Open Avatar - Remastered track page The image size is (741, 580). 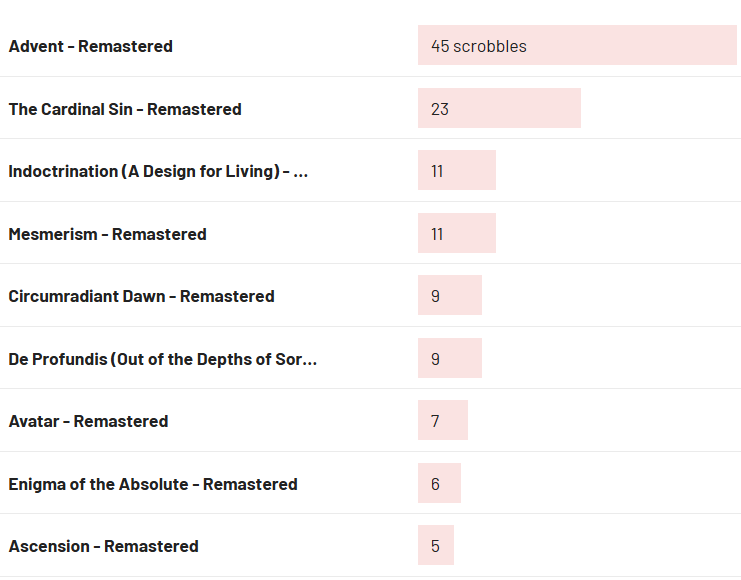point(88,421)
